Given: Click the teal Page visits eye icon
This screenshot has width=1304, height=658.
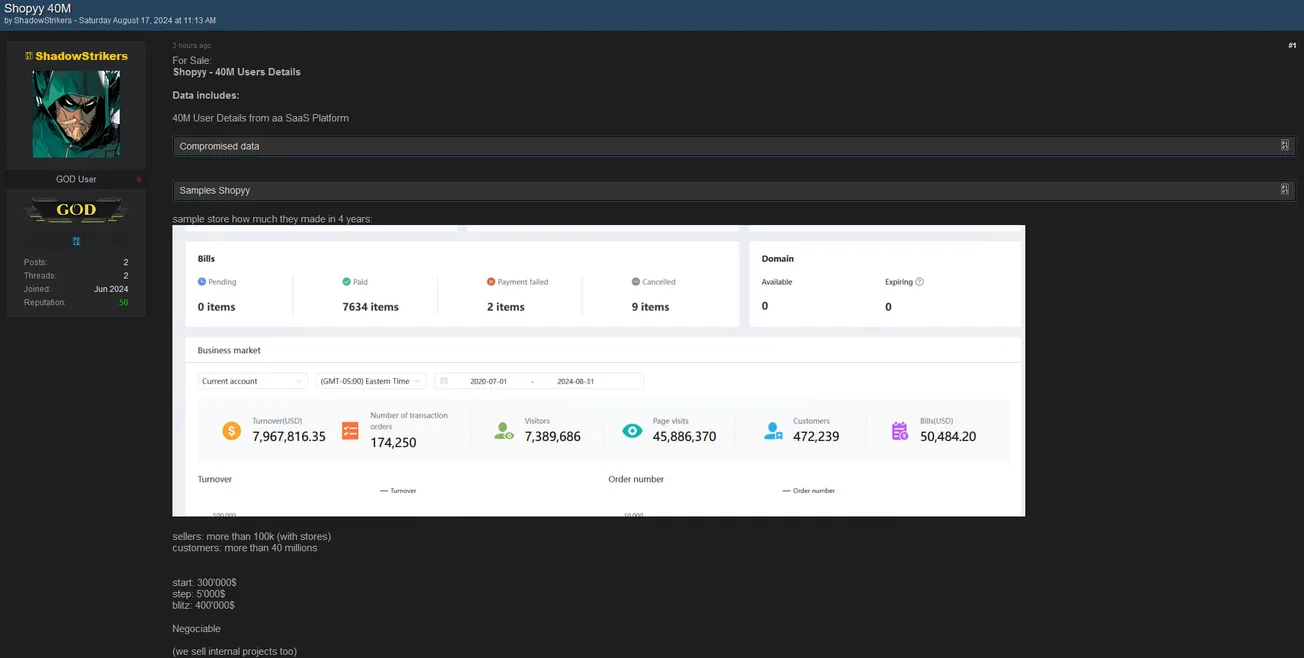Looking at the screenshot, I should pos(632,431).
